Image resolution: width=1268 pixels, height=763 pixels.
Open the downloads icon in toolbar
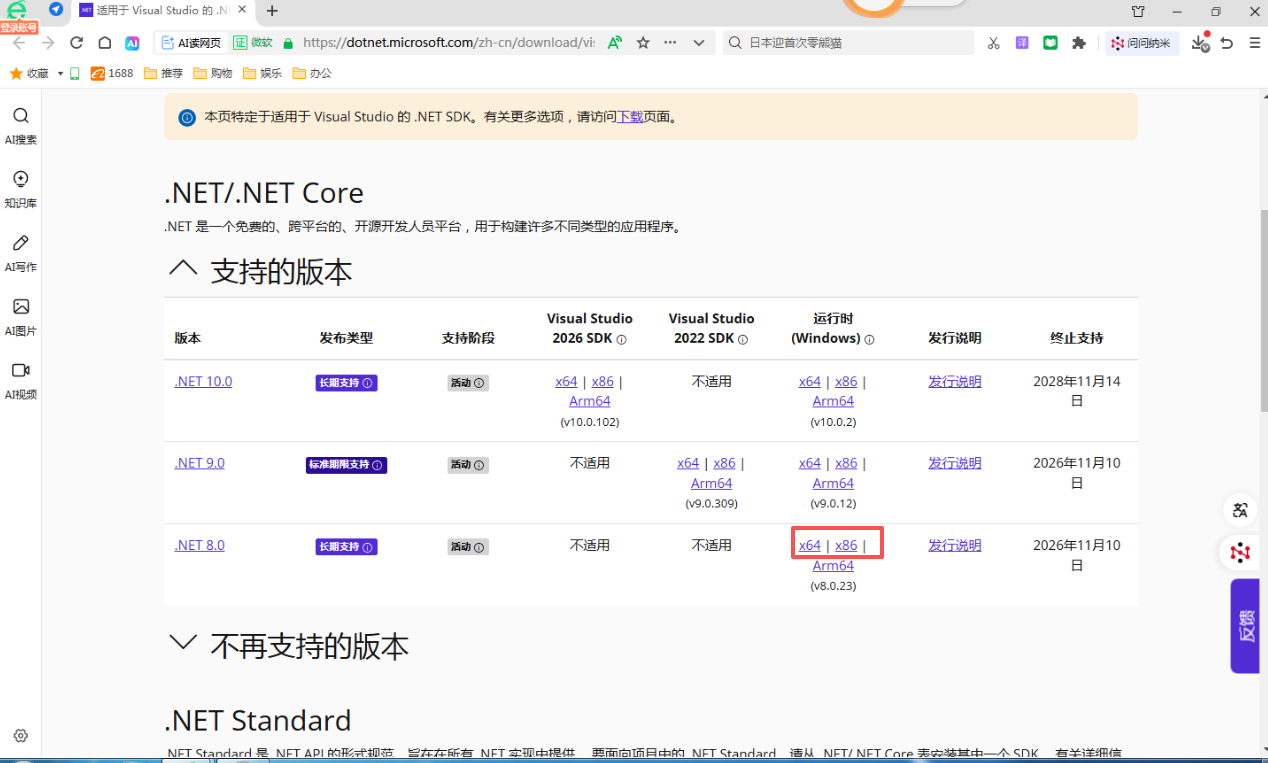pyautogui.click(x=1199, y=43)
